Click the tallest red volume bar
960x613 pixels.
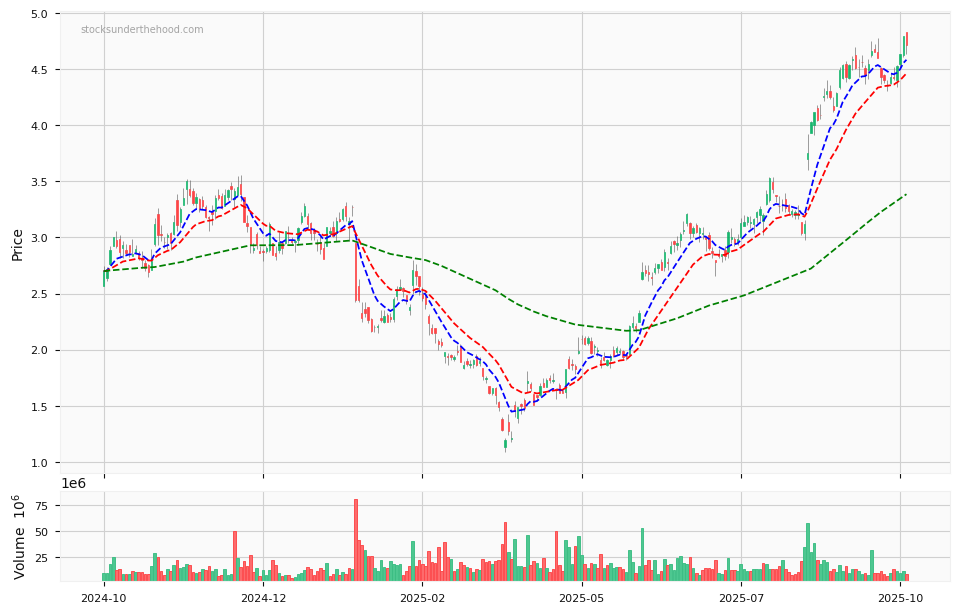pyautogui.click(x=356, y=540)
